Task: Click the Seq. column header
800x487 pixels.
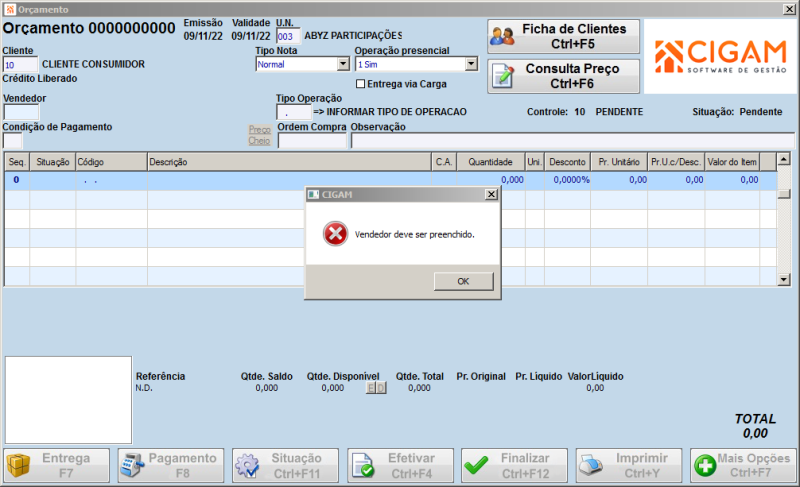Action: [x=17, y=162]
